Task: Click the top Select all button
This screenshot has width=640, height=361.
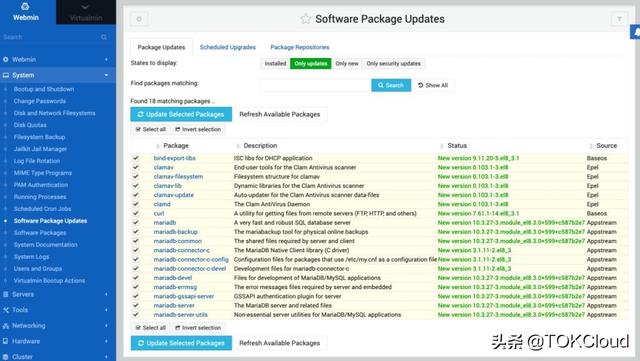Action: (x=151, y=129)
